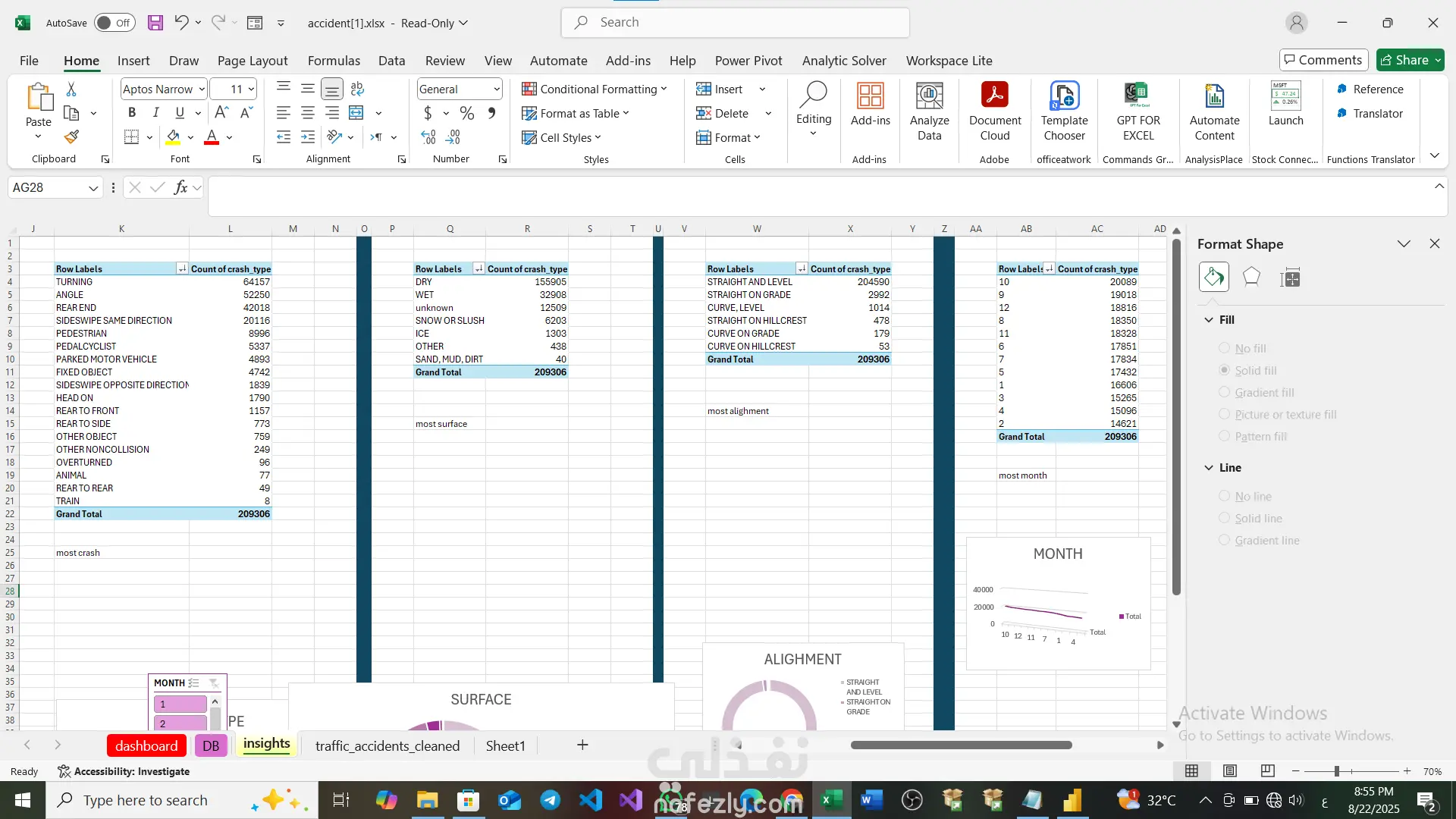The image size is (1456, 819).
Task: Choose the No line radio option
Action: click(x=1224, y=496)
